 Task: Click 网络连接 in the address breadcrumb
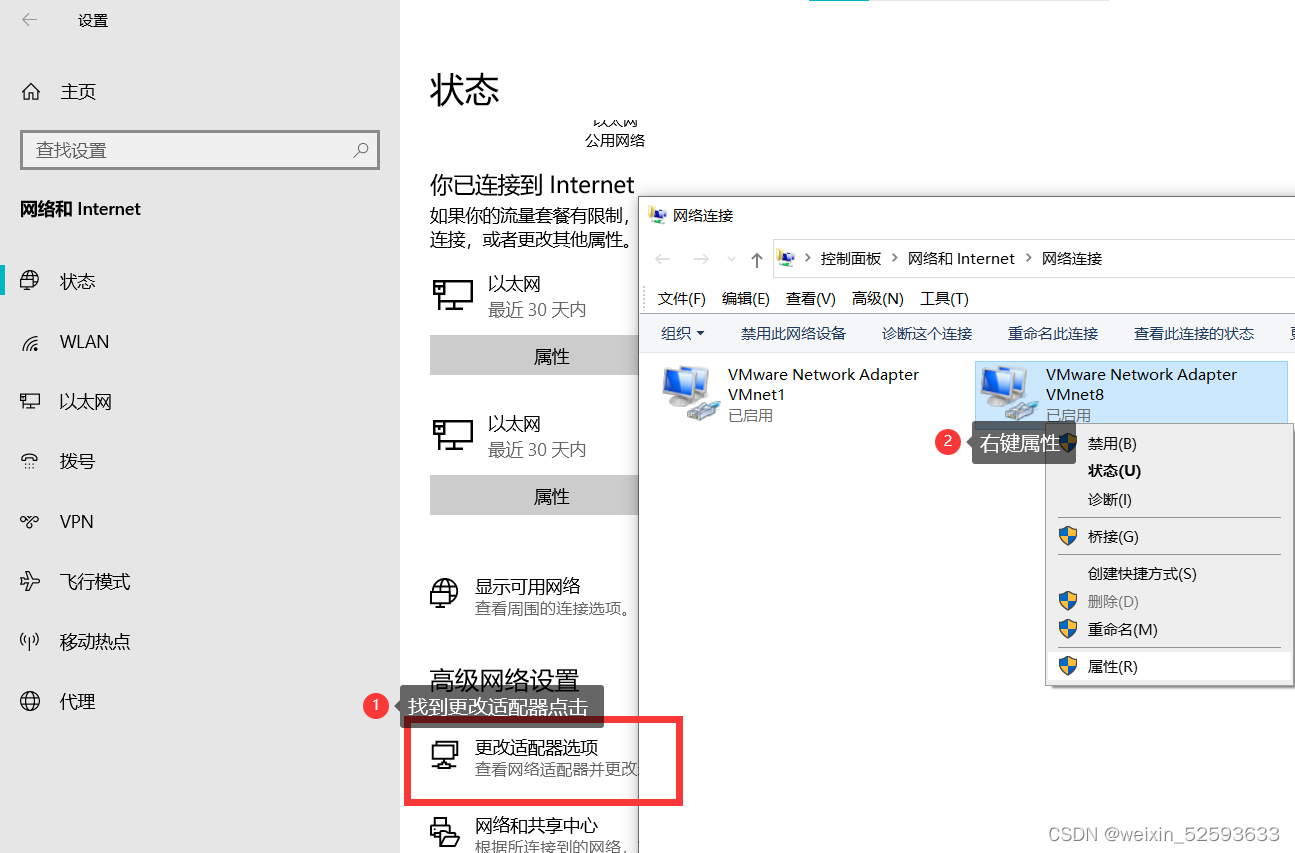pos(1072,258)
